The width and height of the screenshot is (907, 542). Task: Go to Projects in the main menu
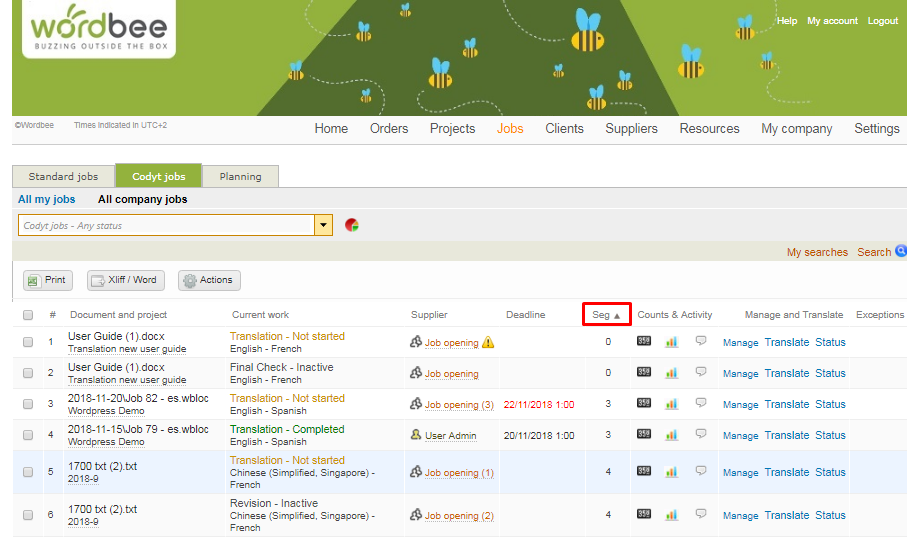452,128
